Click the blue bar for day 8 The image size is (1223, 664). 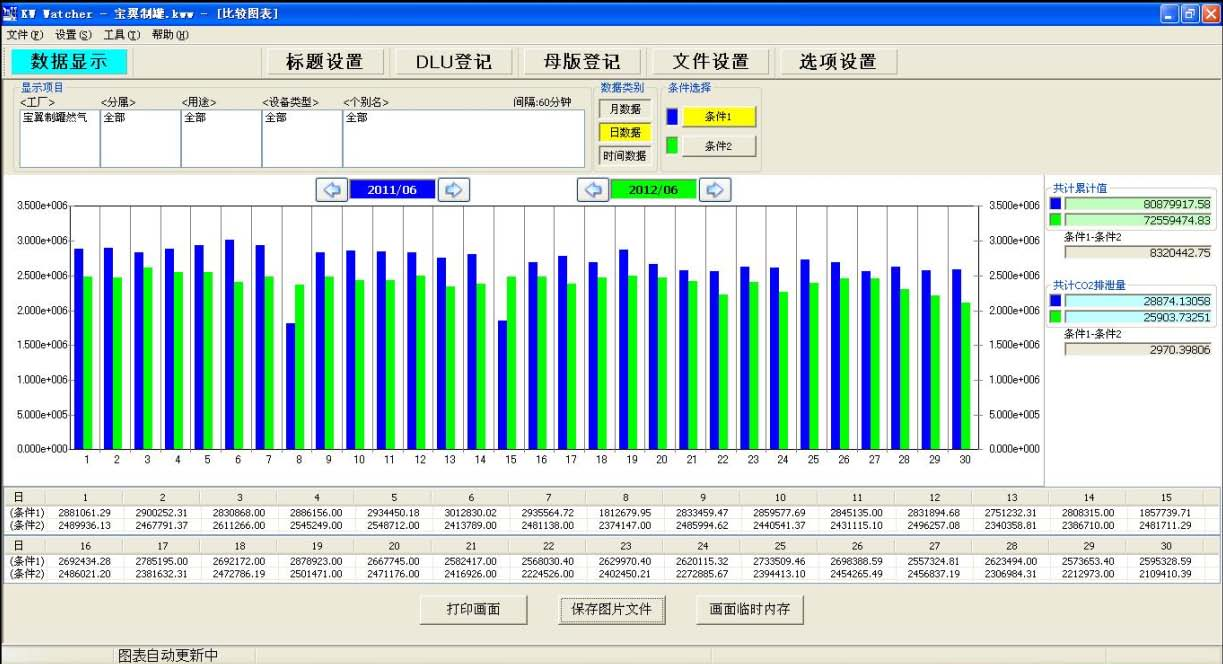click(x=291, y=385)
